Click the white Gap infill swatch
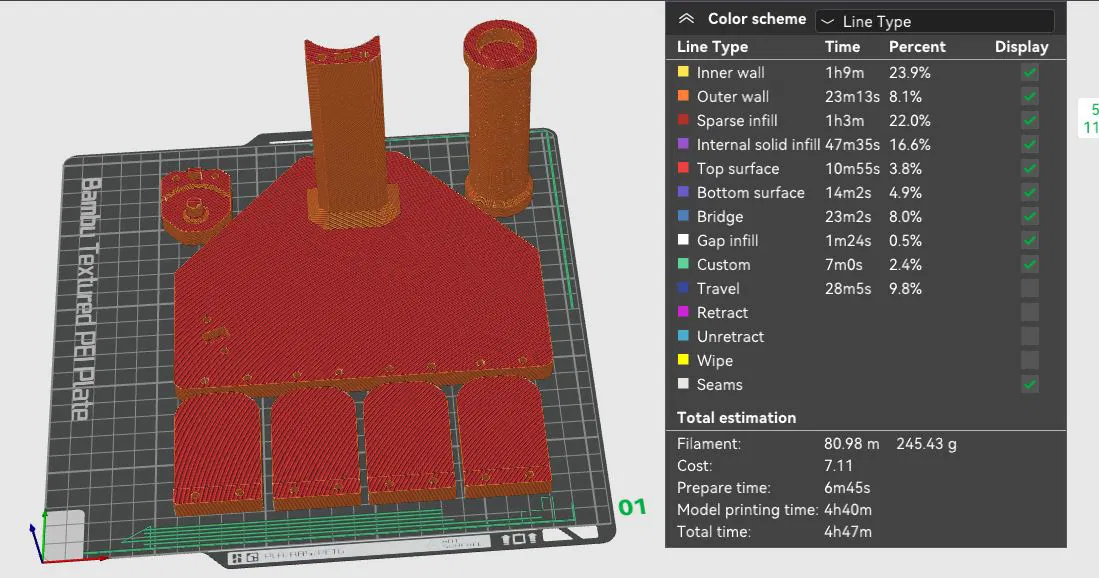Viewport: 1099px width, 578px height. coord(683,240)
